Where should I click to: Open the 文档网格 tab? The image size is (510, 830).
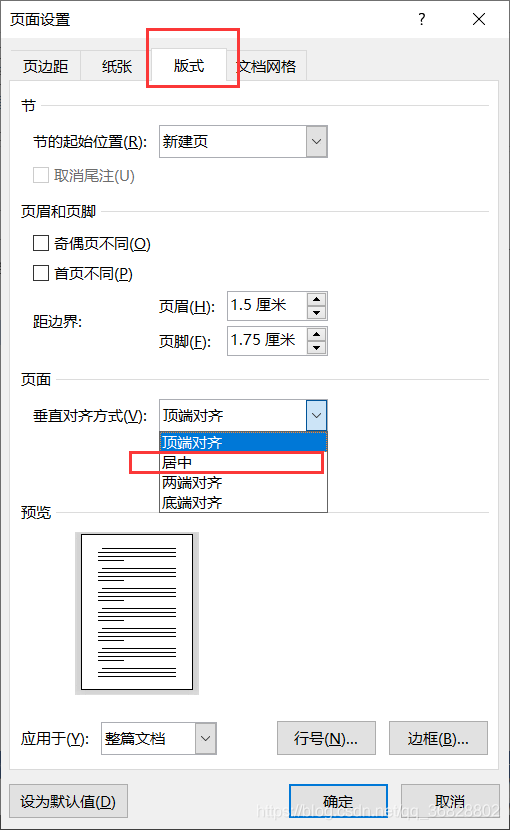click(x=266, y=66)
